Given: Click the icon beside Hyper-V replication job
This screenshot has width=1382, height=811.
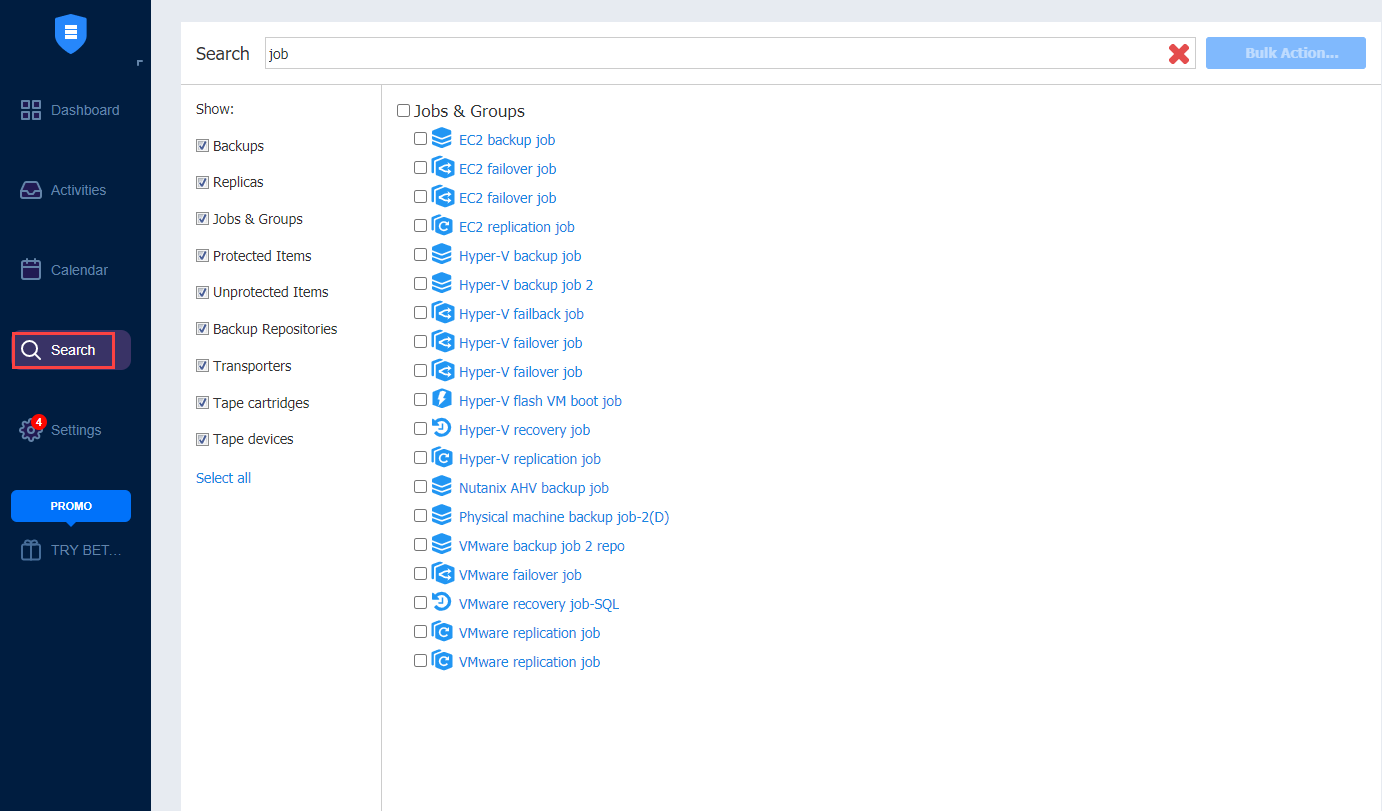Looking at the screenshot, I should pyautogui.click(x=442, y=458).
